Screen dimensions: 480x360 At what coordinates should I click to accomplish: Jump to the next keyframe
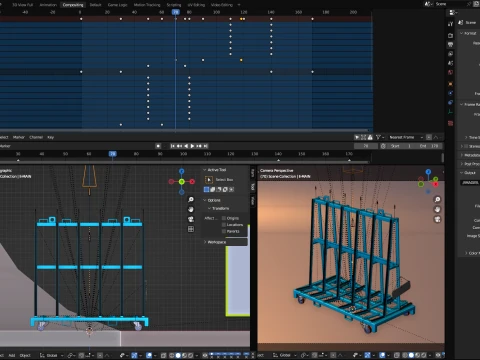[199, 146]
